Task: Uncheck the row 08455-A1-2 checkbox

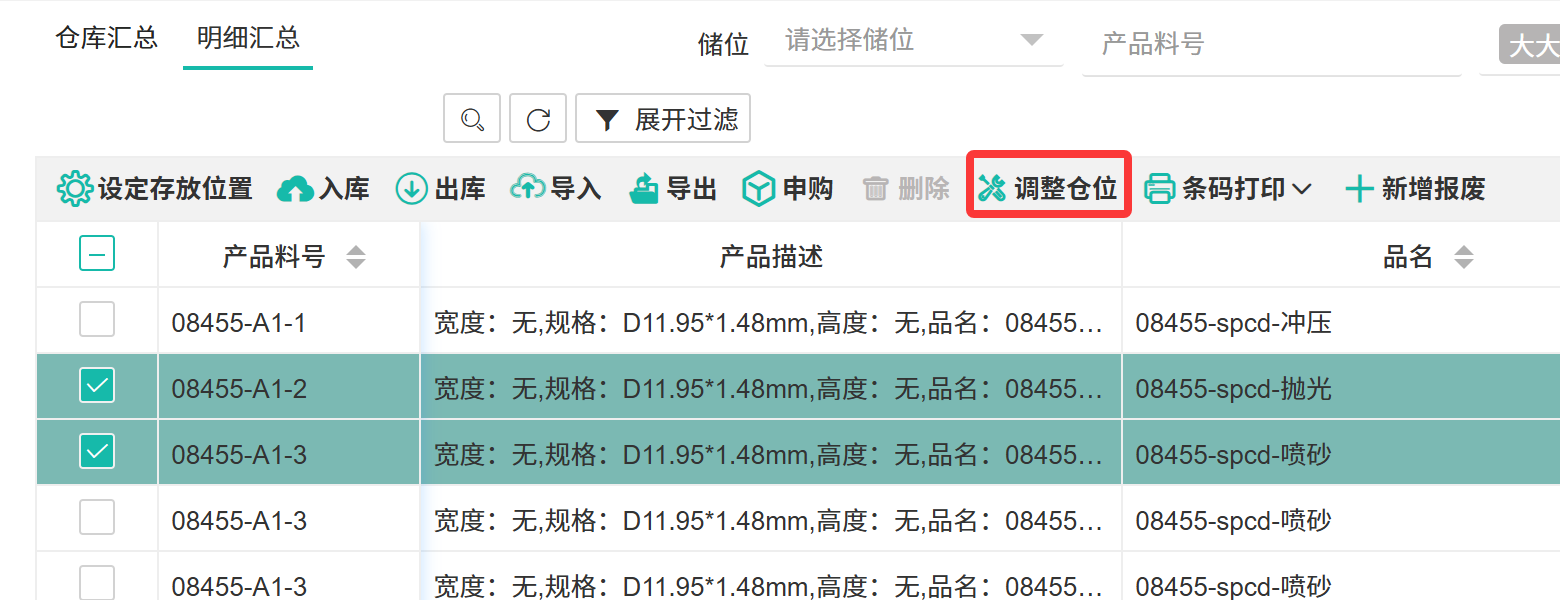Action: (x=97, y=386)
